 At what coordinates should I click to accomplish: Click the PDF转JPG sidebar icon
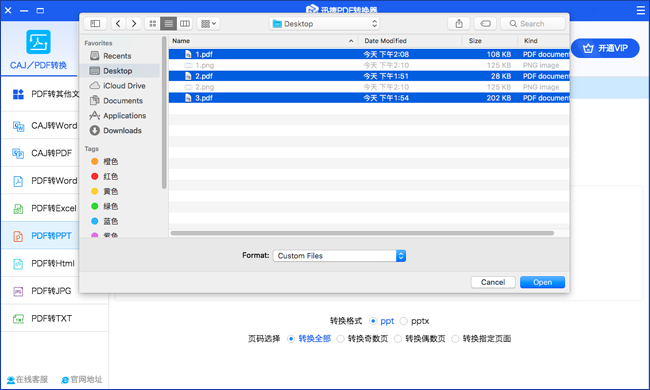[18, 291]
